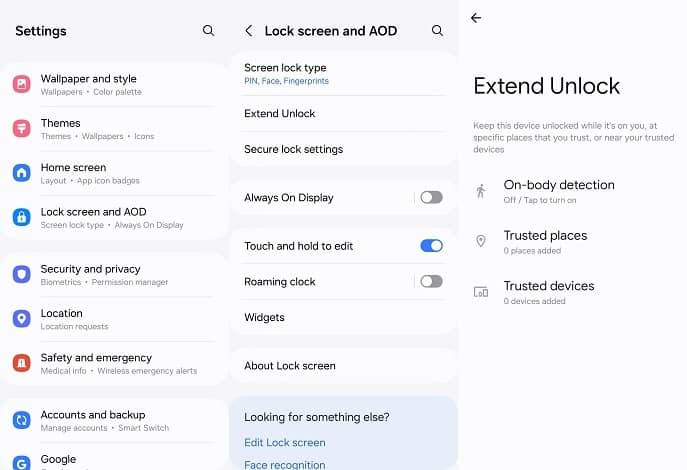Click the Wallpaper and style icon
This screenshot has height=470, width=687.
(x=21, y=84)
